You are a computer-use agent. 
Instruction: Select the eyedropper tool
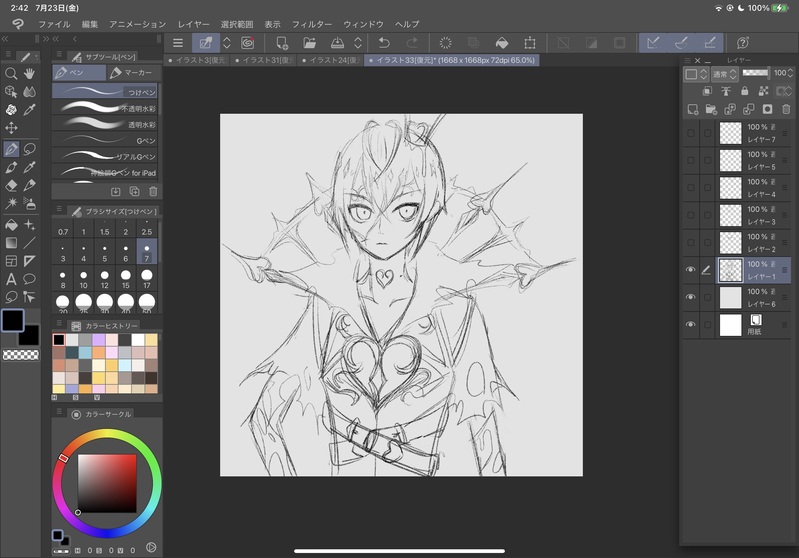(x=30, y=110)
